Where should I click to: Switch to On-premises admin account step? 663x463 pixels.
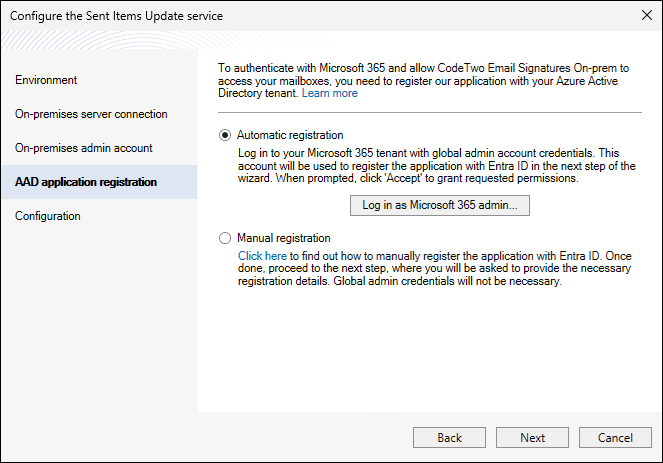click(x=84, y=148)
